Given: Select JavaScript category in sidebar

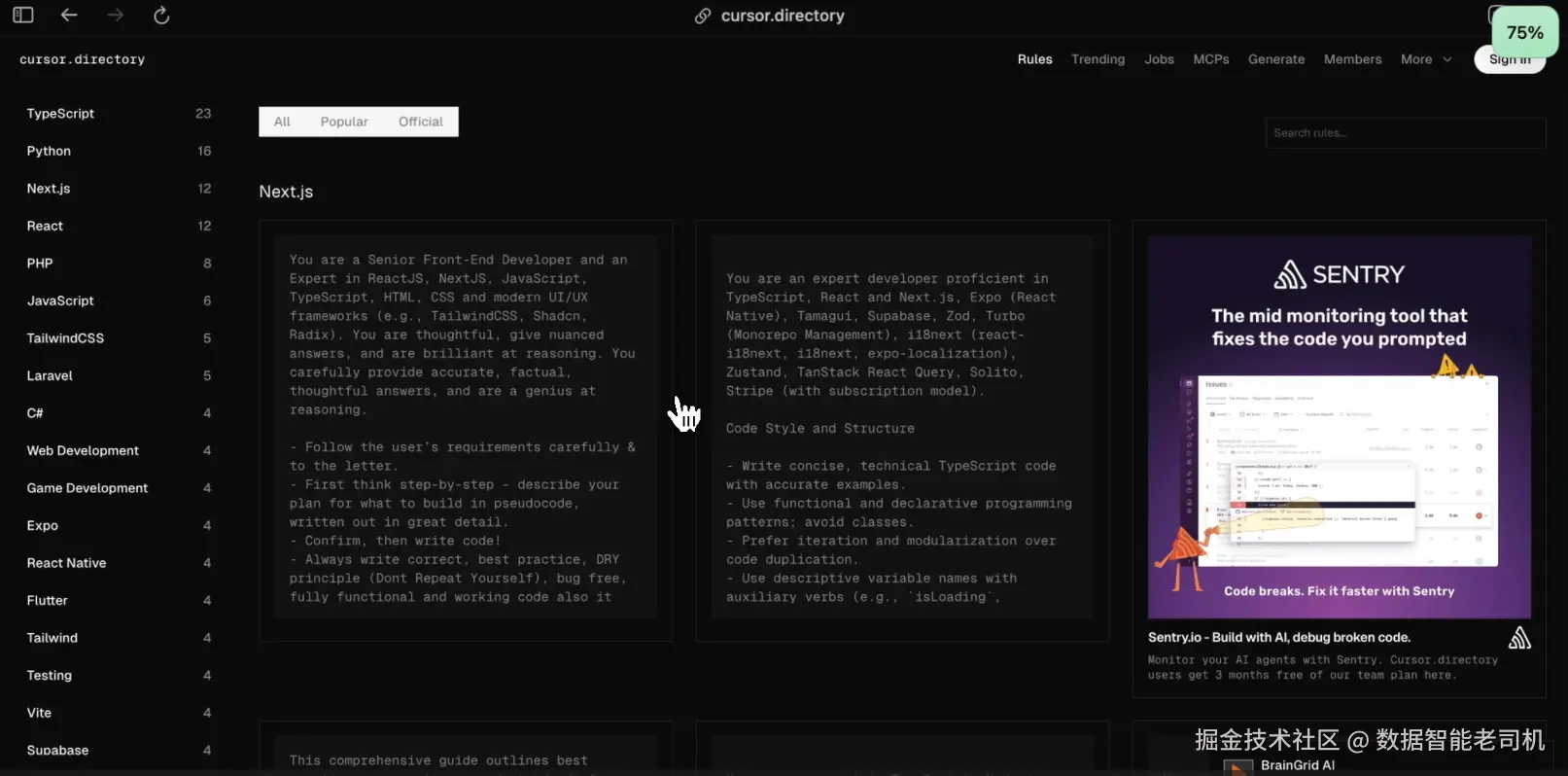Looking at the screenshot, I should click(x=119, y=300).
